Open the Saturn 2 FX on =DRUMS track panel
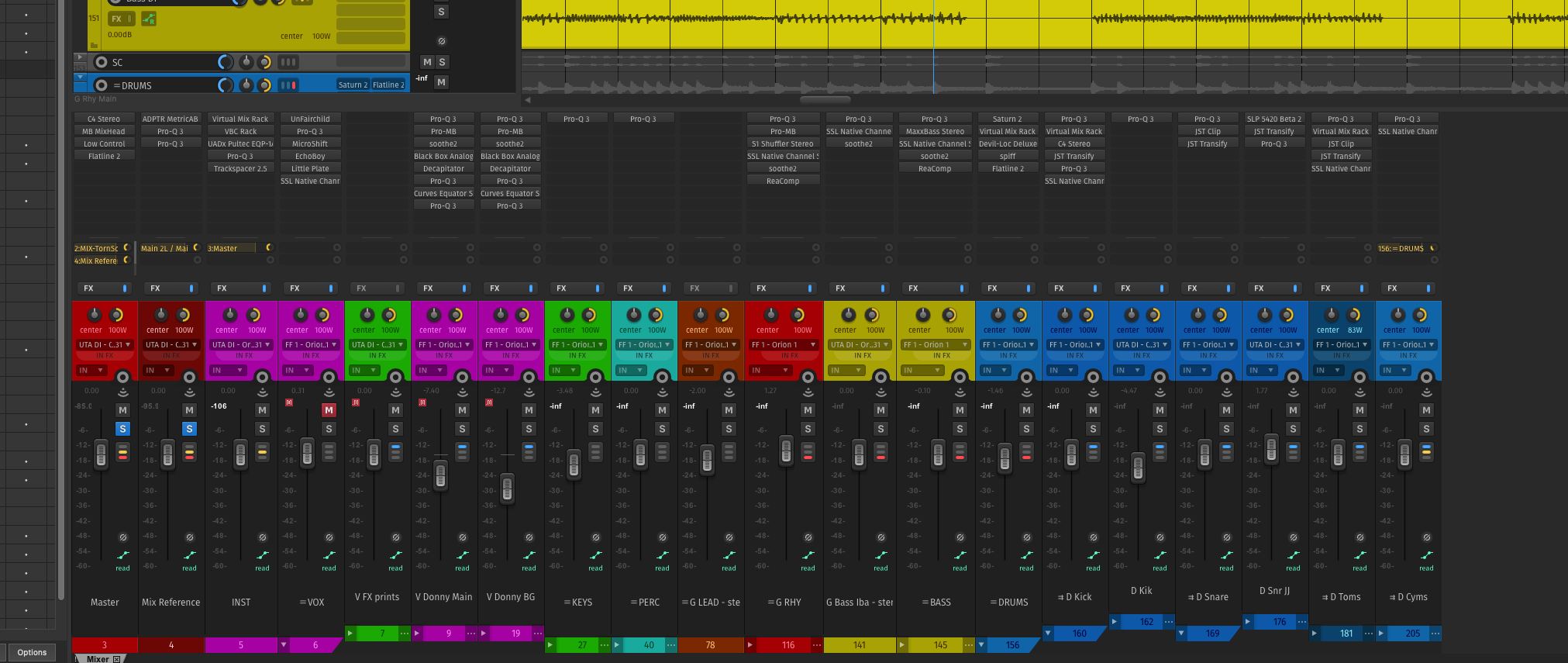The width and height of the screenshot is (1568, 663). 353,85
